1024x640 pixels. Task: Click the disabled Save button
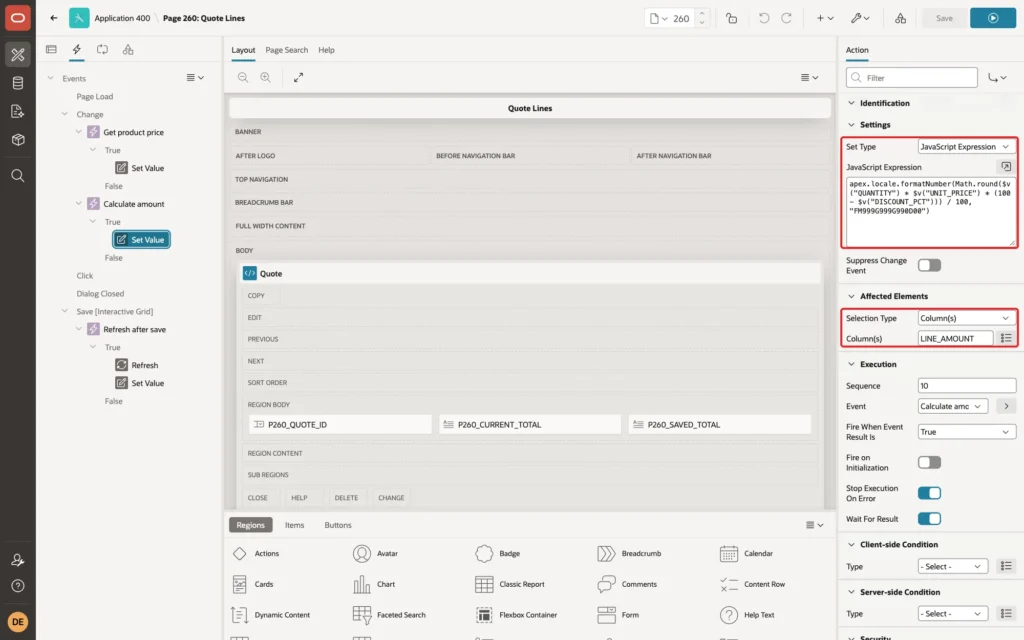pos(944,18)
